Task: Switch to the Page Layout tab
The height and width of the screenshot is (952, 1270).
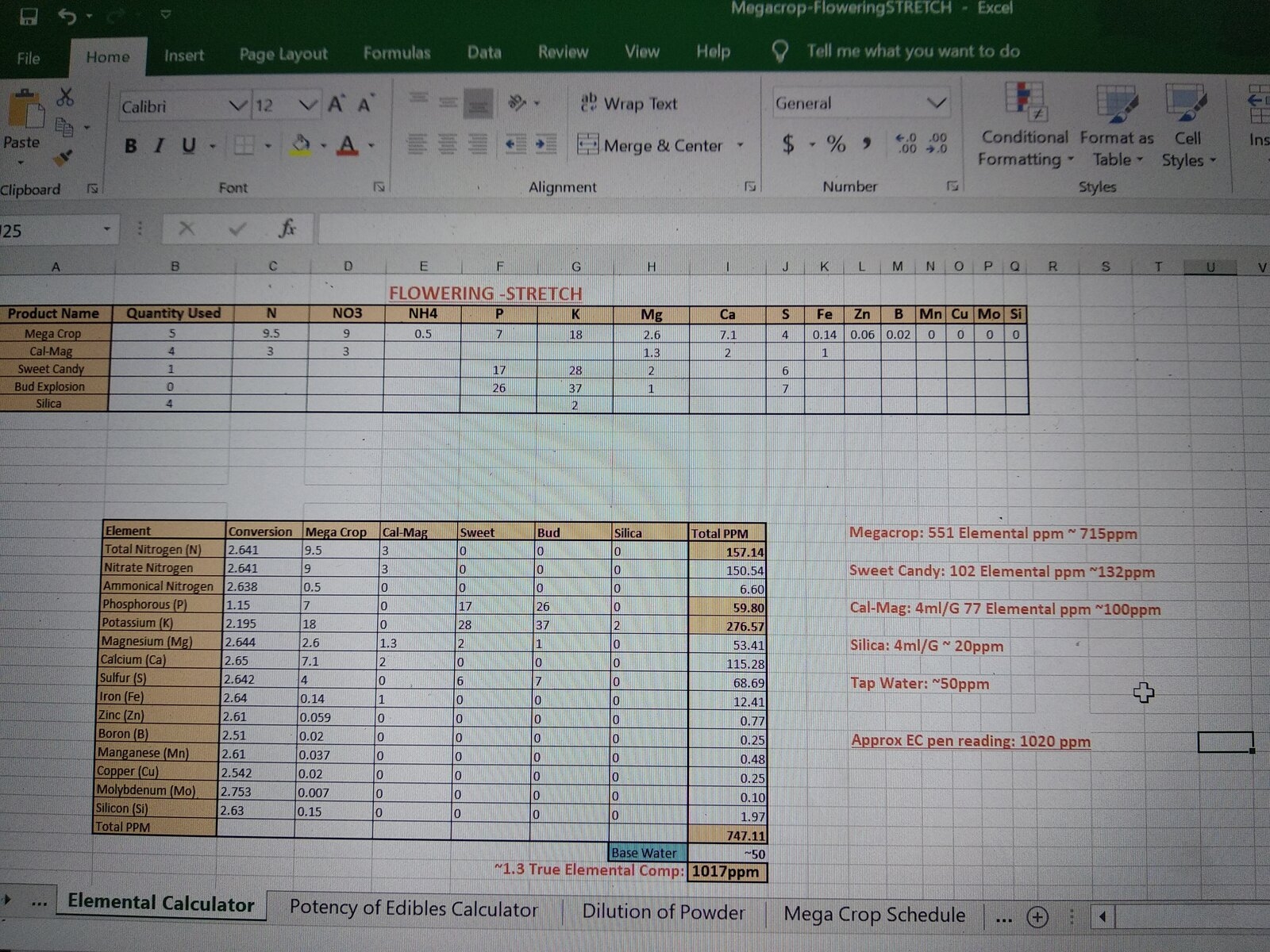Action: [x=283, y=54]
